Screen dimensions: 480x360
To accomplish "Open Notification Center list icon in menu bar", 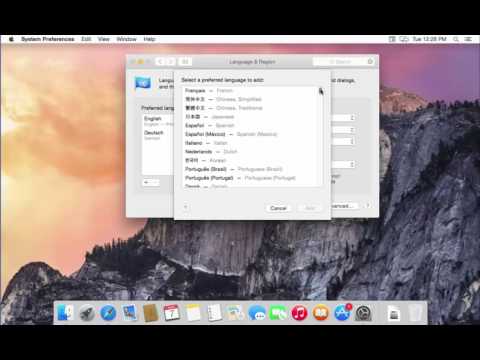I will tap(468, 39).
